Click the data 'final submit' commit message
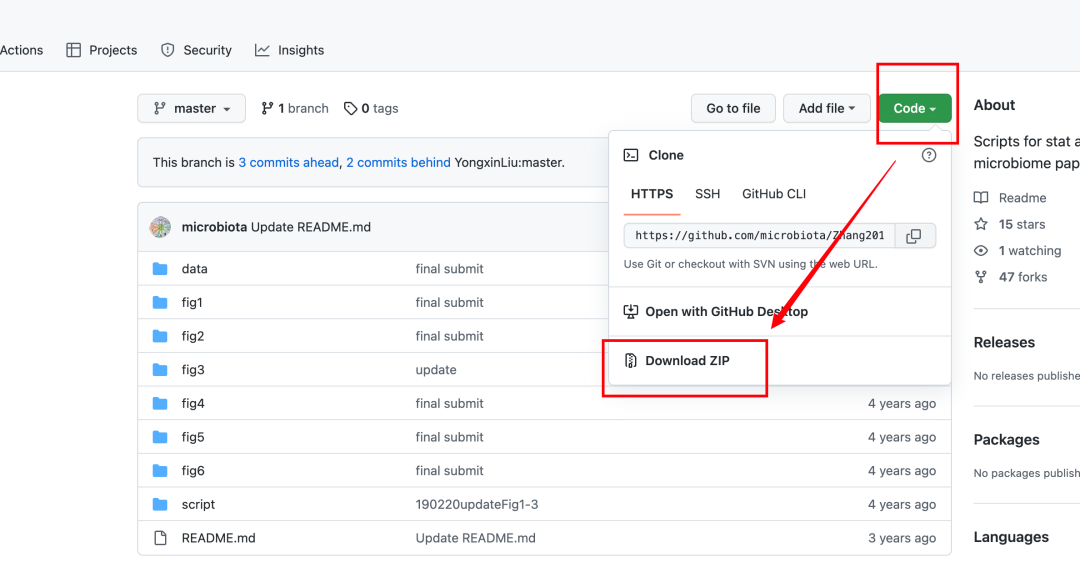The width and height of the screenshot is (1080, 562). click(449, 269)
